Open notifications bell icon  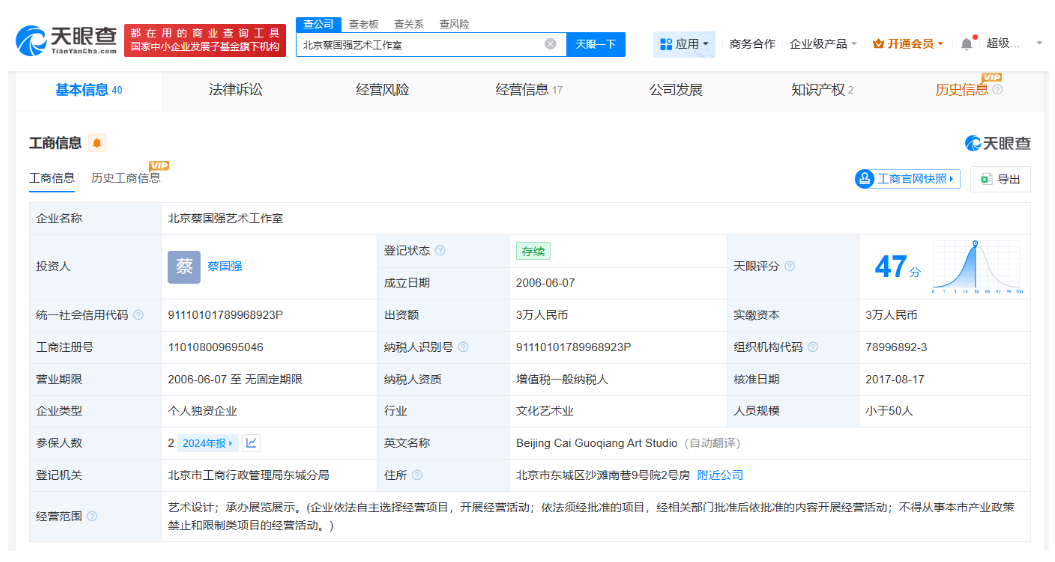tap(967, 44)
